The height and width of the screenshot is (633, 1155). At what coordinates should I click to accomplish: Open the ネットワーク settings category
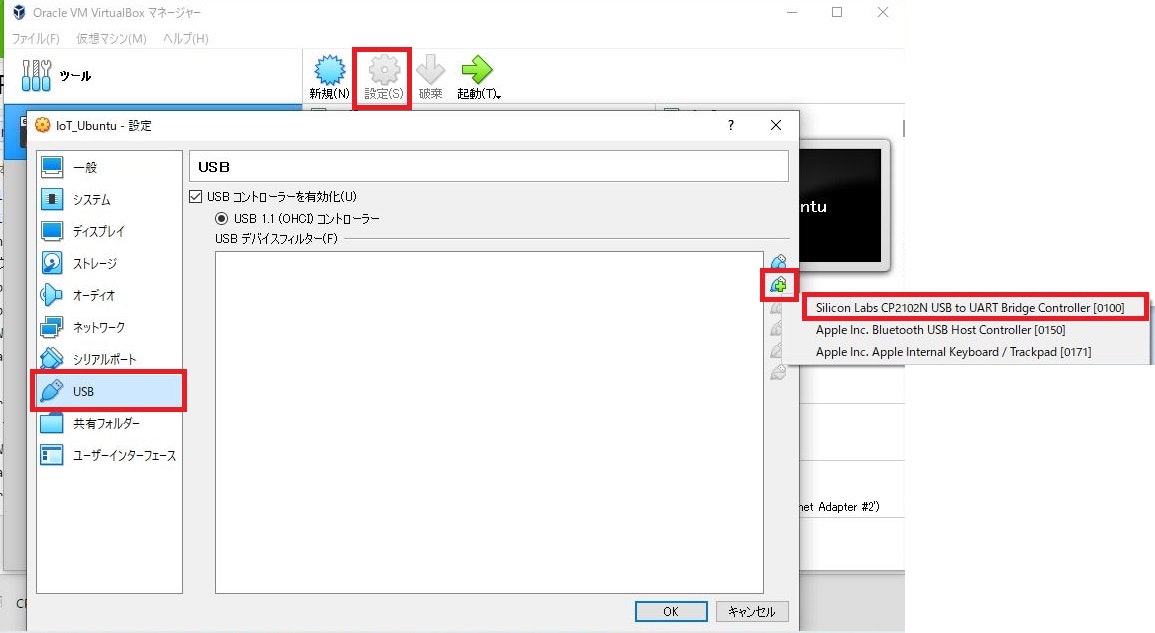click(x=109, y=327)
